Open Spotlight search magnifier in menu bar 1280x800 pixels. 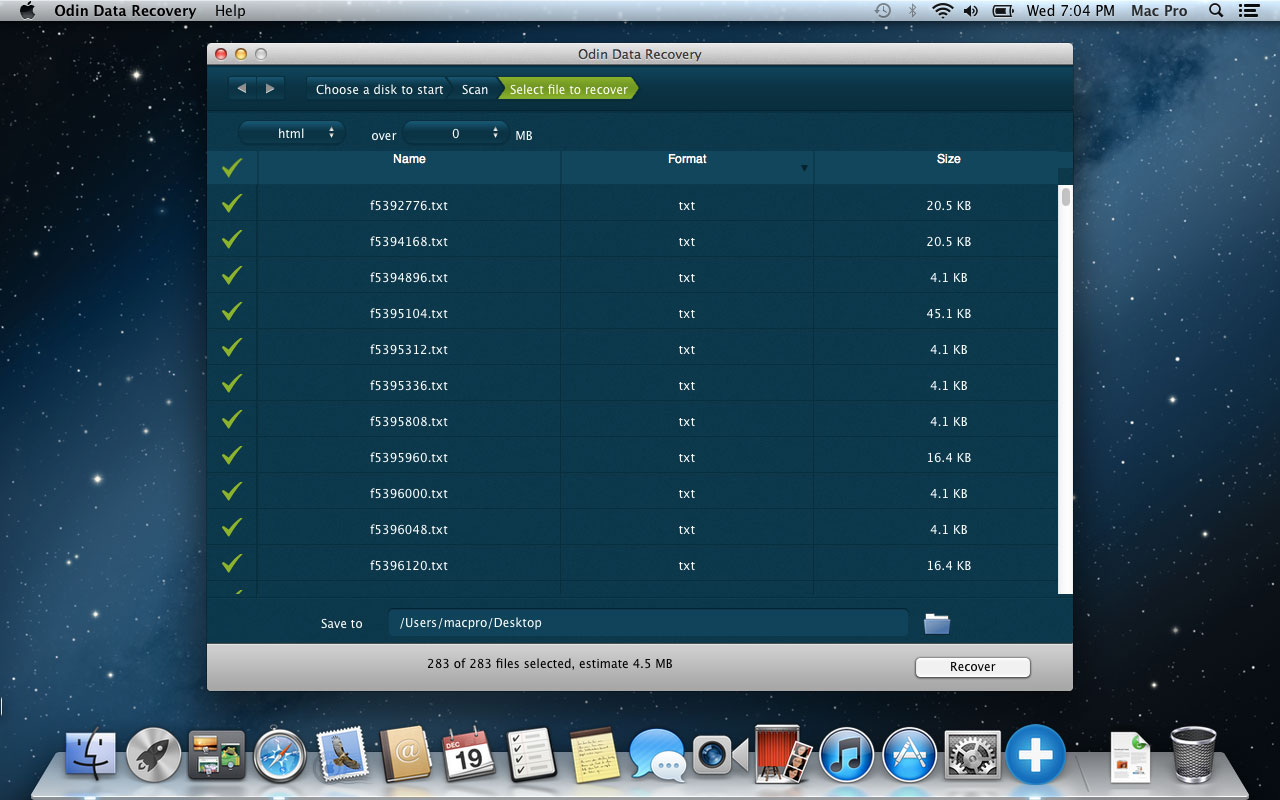(x=1216, y=11)
